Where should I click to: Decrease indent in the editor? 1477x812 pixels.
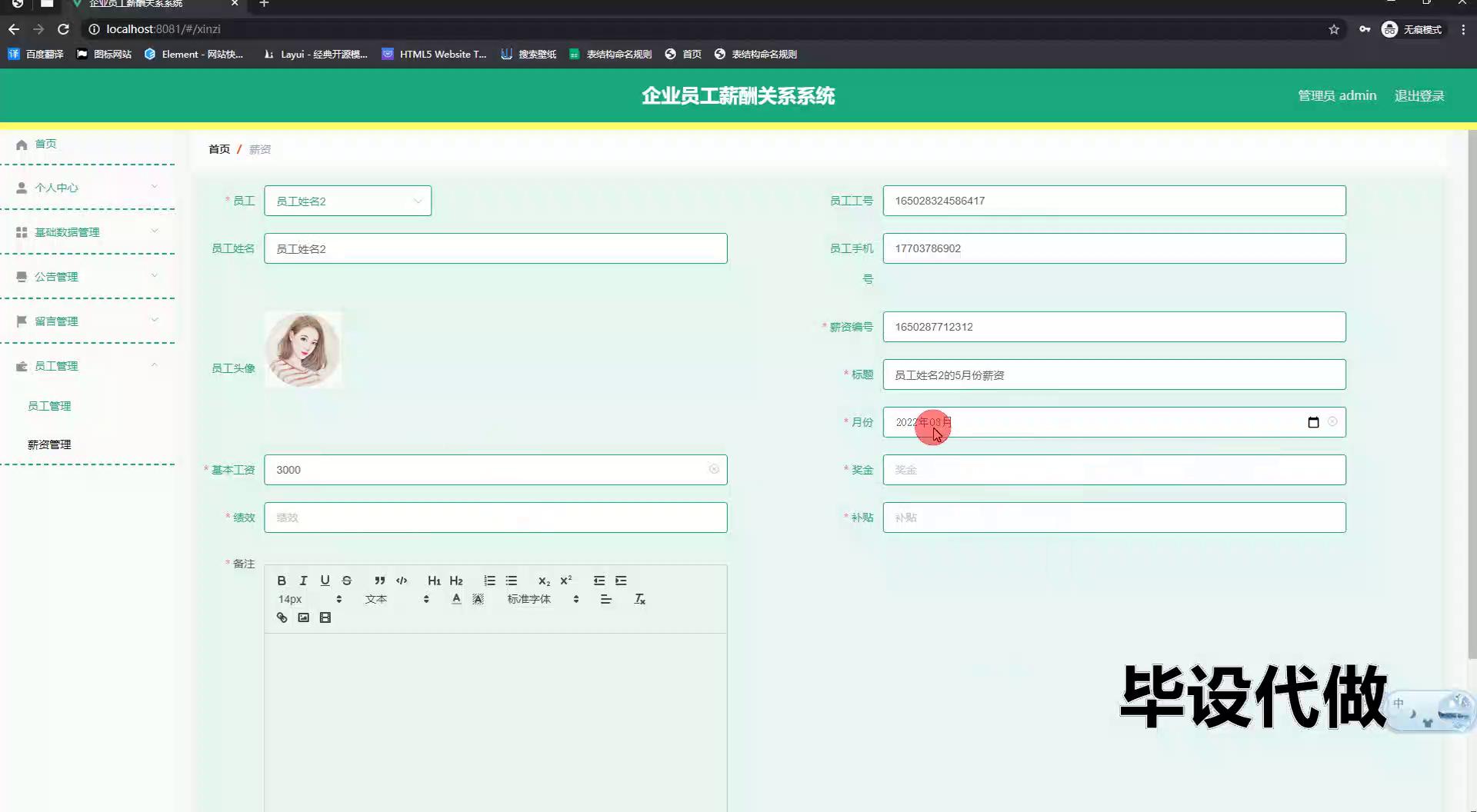click(599, 581)
